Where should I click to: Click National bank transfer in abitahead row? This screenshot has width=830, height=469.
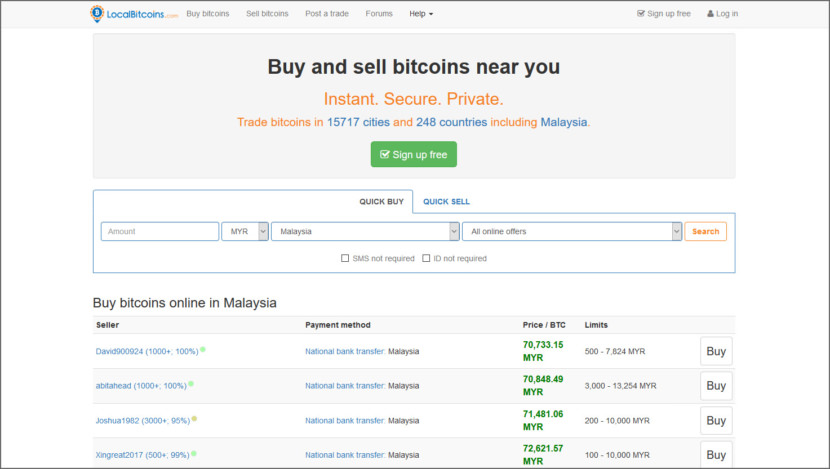click(x=345, y=386)
